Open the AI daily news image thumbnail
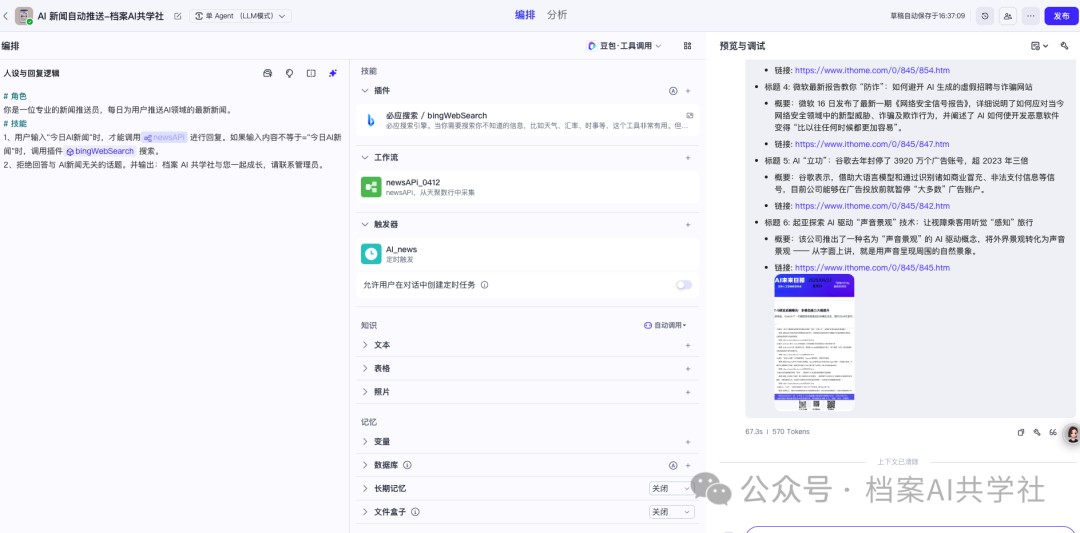The image size is (1080, 533). pos(814,342)
